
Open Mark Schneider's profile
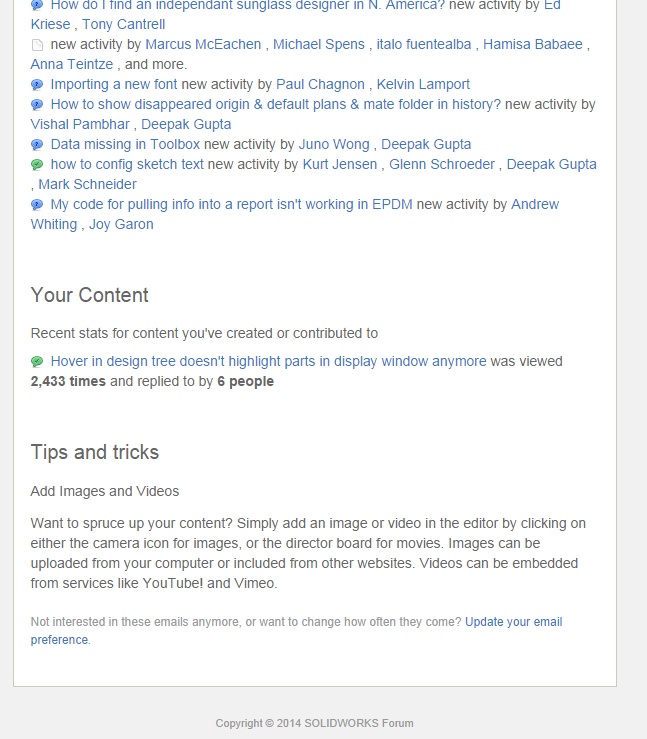(88, 184)
